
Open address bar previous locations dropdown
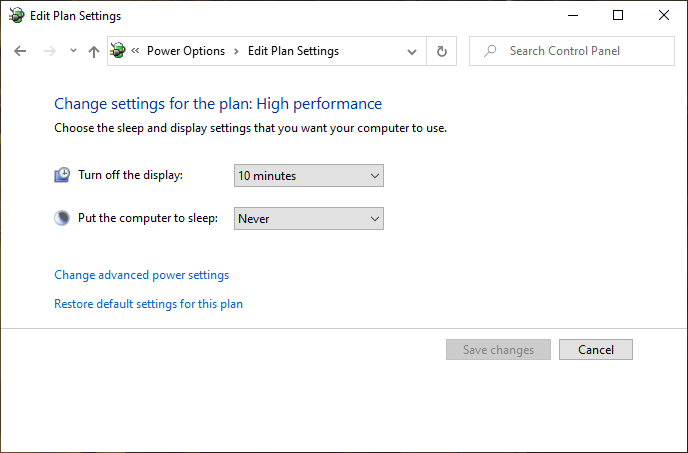pos(412,52)
